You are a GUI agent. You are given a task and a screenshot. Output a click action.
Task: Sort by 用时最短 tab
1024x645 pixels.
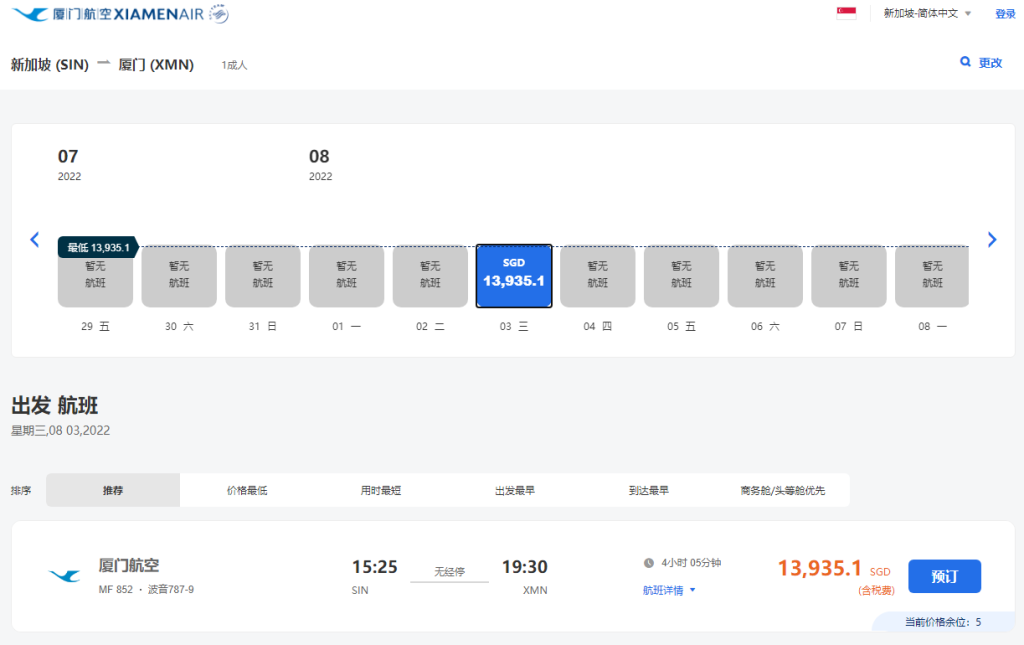pos(381,490)
